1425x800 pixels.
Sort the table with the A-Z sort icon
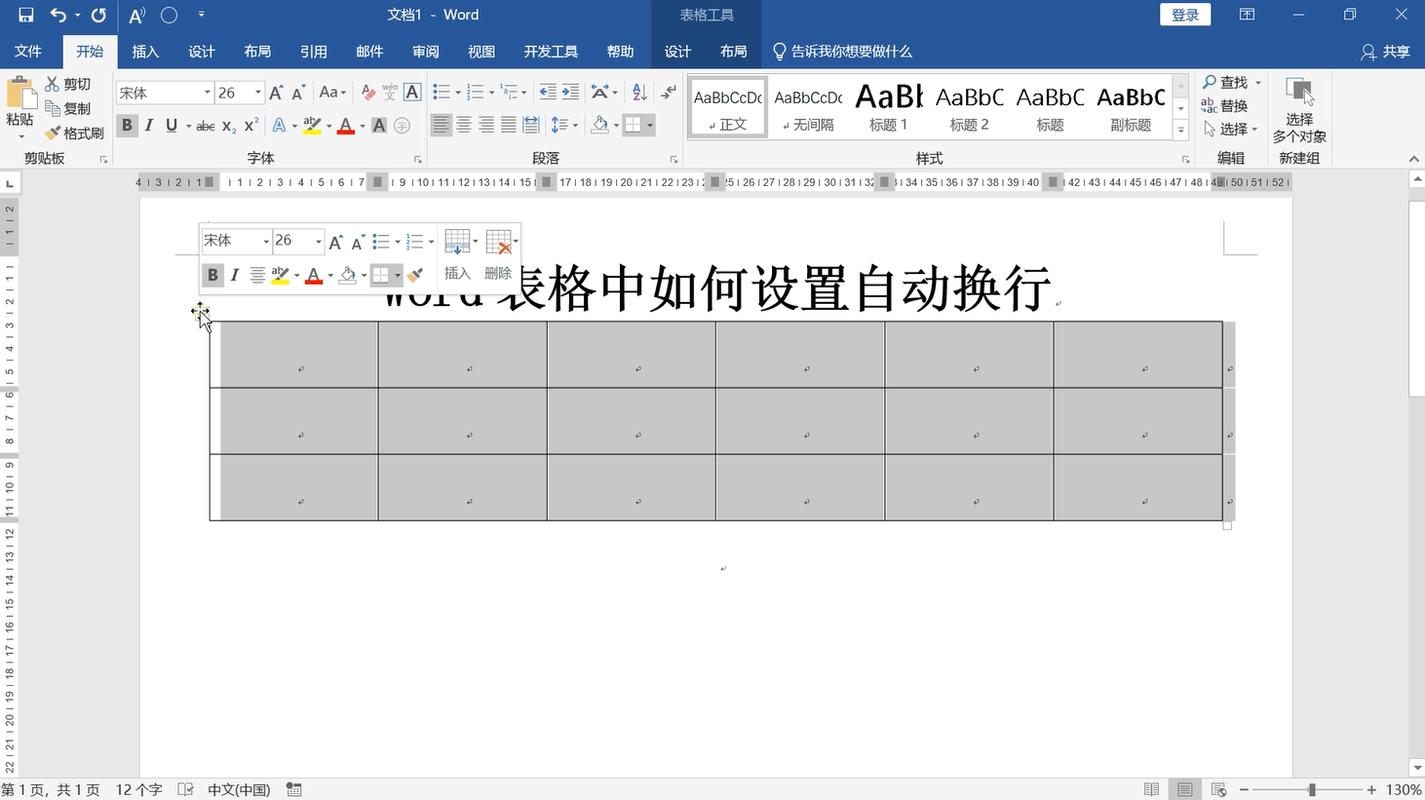click(640, 92)
